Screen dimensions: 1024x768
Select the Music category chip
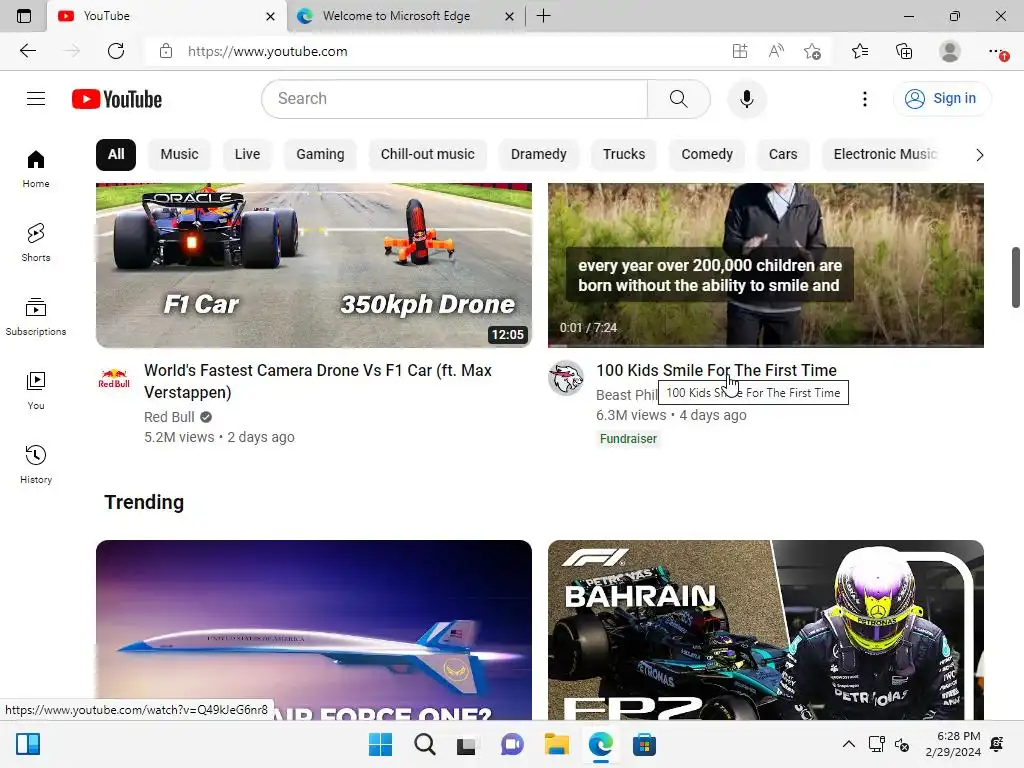(179, 155)
